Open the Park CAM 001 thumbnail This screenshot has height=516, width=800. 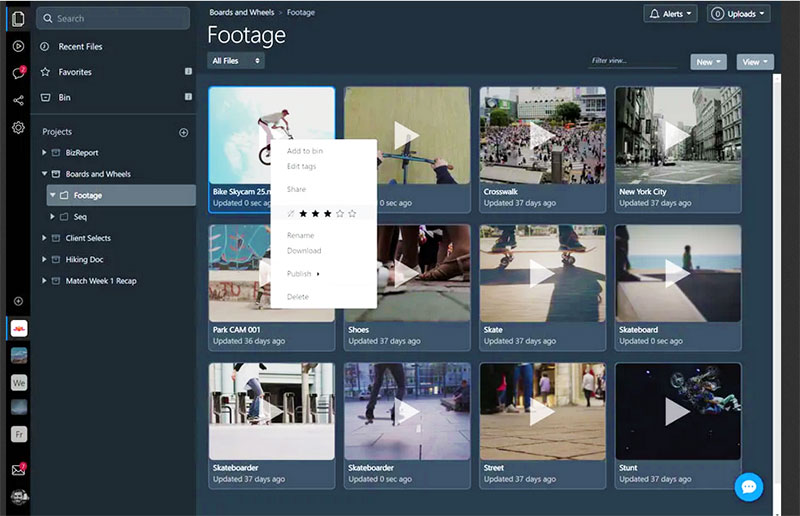(240, 274)
